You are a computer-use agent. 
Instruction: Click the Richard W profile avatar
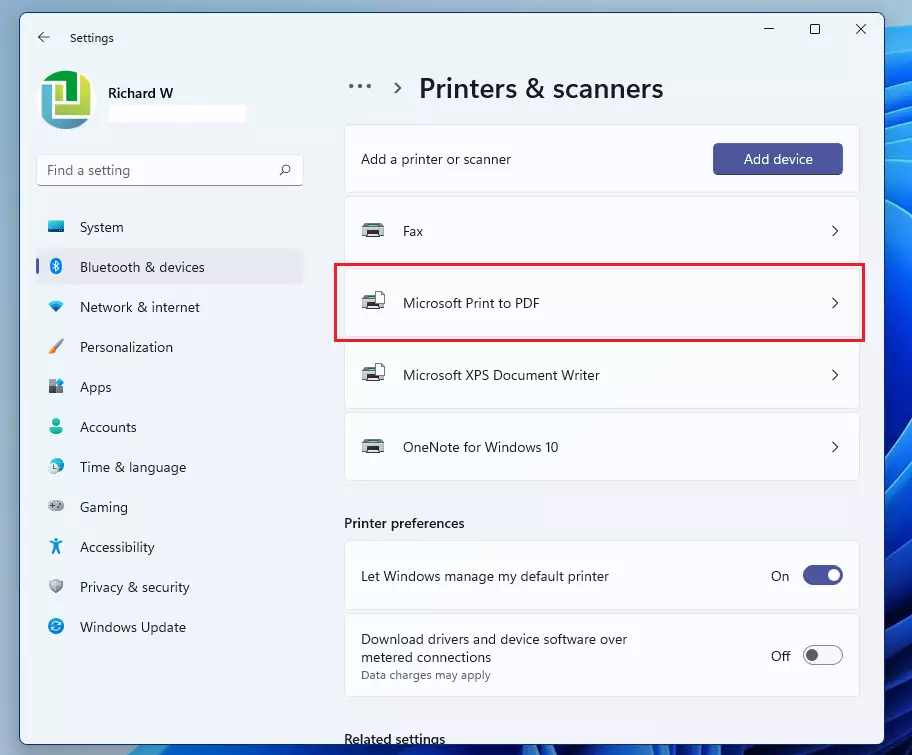pos(66,100)
